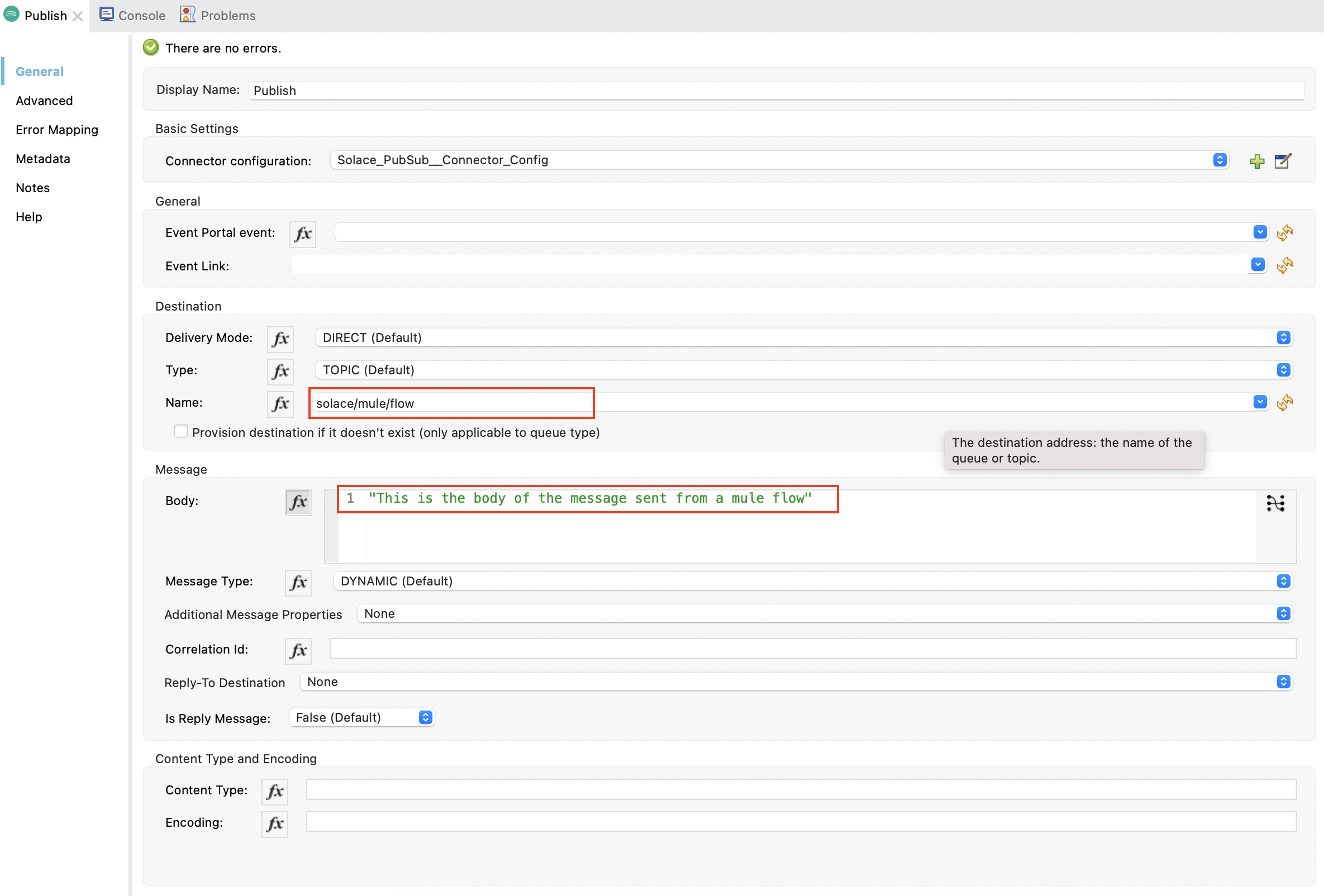Check Provision destination if it doesn't exist

tap(180, 431)
